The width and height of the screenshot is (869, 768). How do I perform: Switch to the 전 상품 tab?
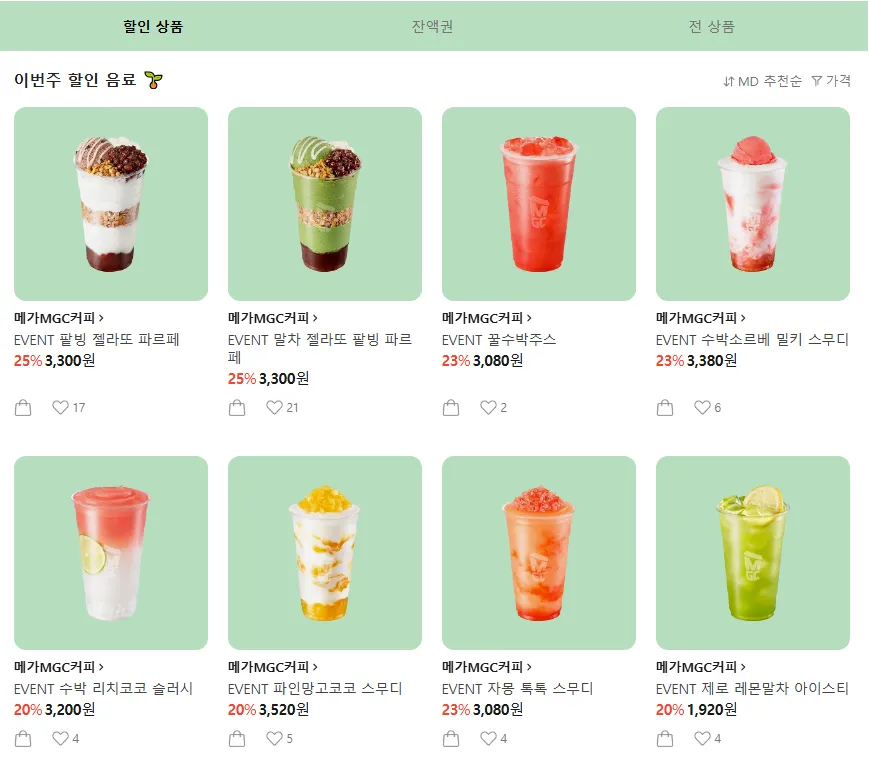(x=712, y=26)
